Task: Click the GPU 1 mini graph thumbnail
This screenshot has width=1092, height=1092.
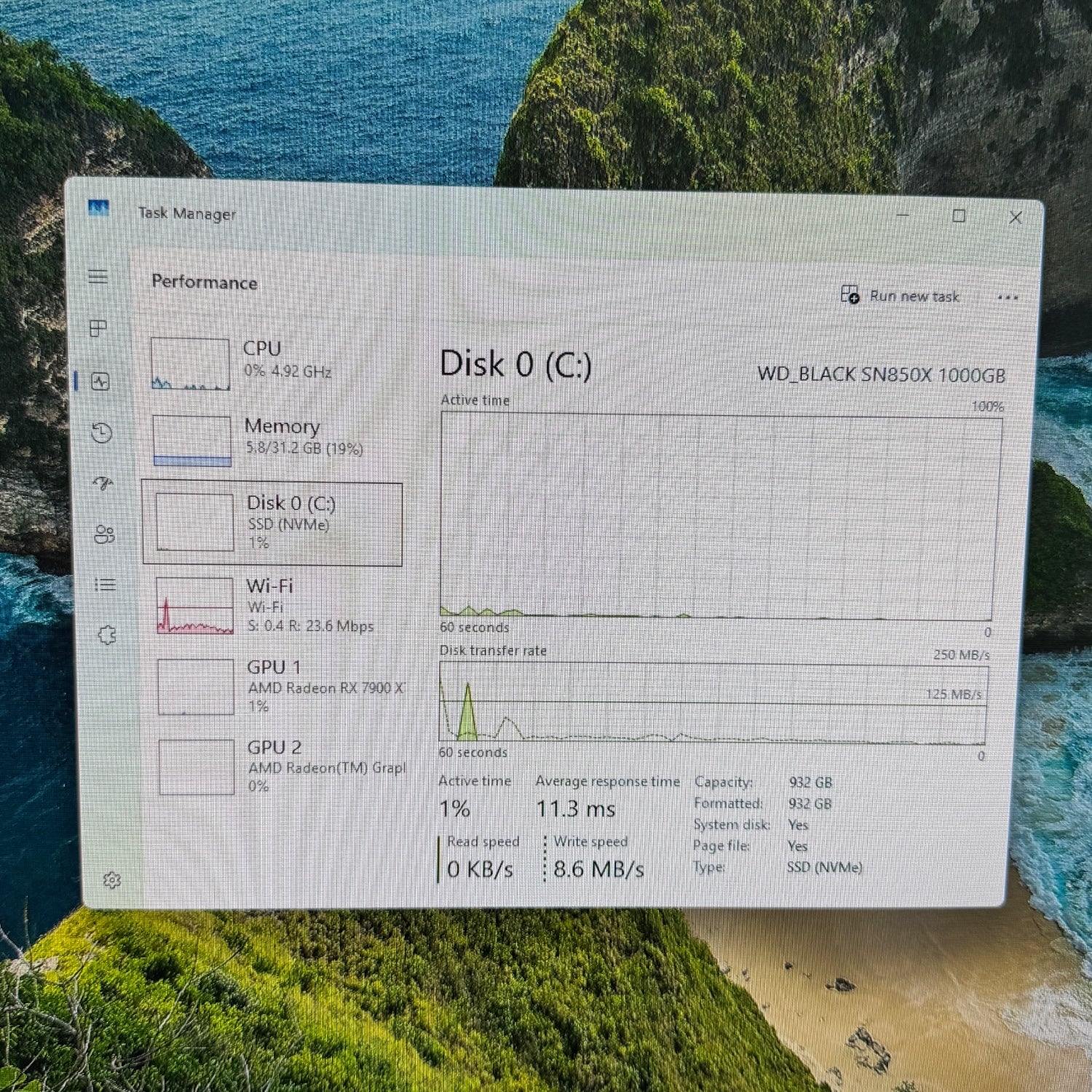Action: 197,687
